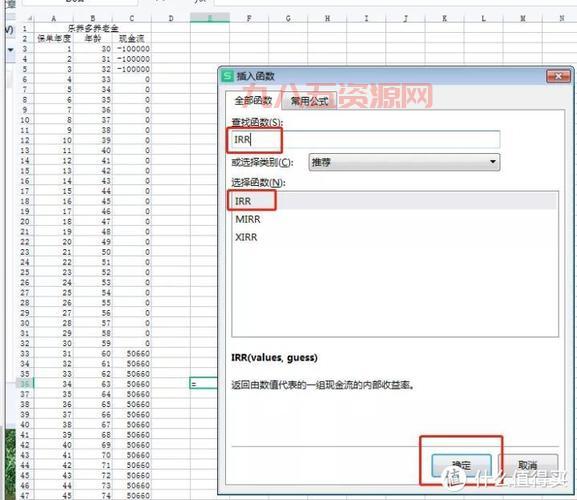The height and width of the screenshot is (500, 577).
Task: Close the 插入函数 dialog
Action: pyautogui.click(x=558, y=76)
